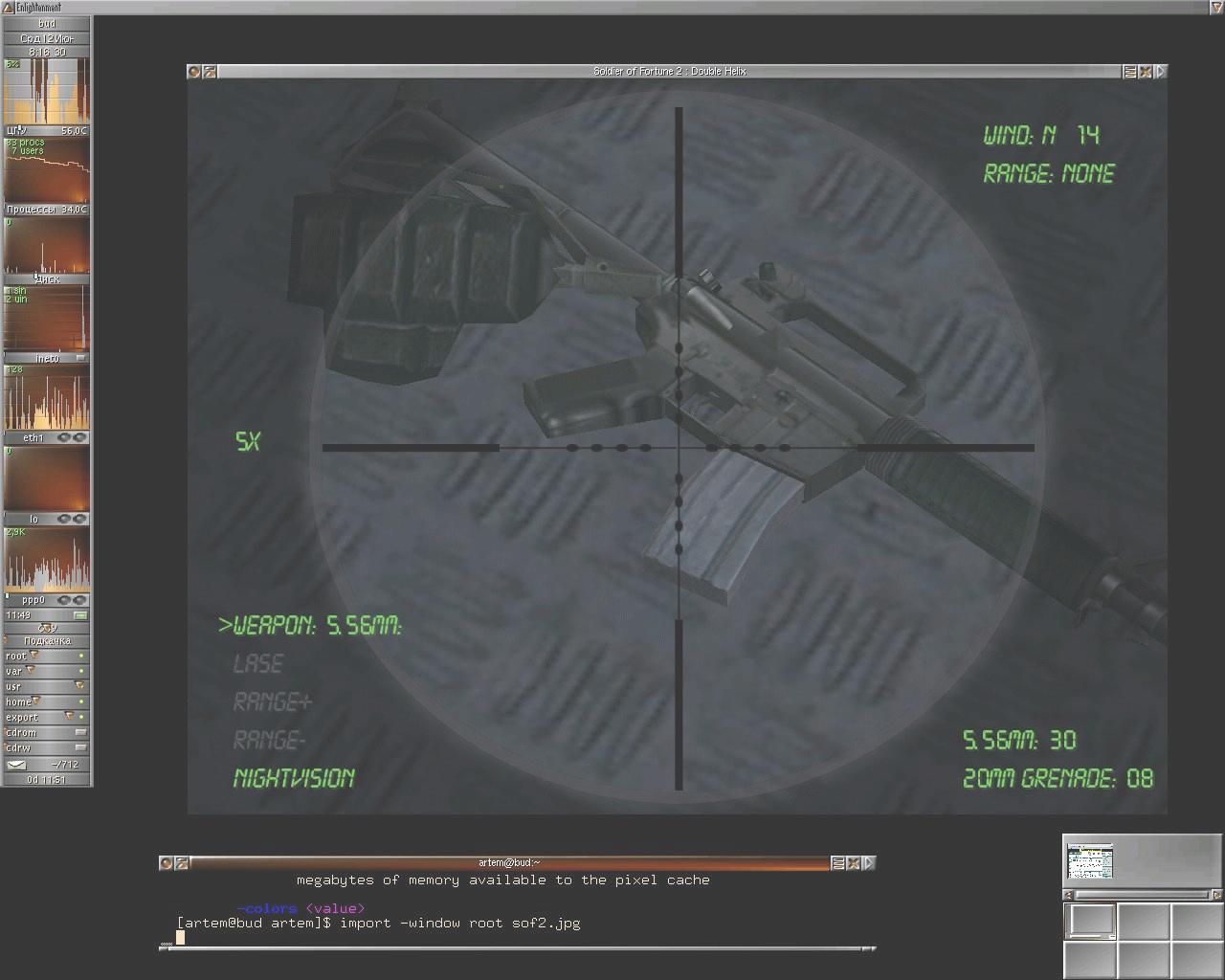
Task: Toggle the cdrom mount button
Action: coord(80,732)
